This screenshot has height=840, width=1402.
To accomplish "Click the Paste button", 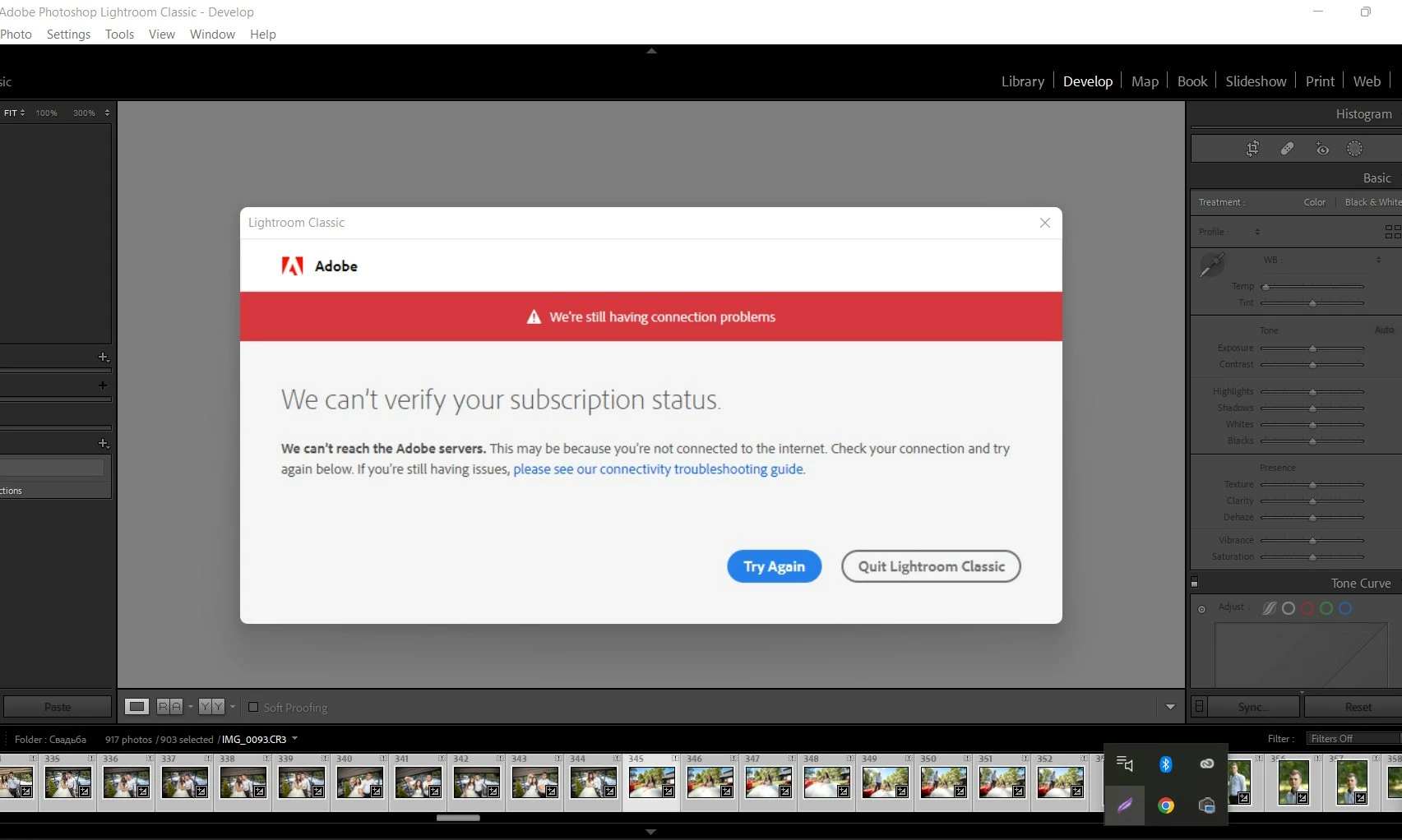I will tap(58, 707).
